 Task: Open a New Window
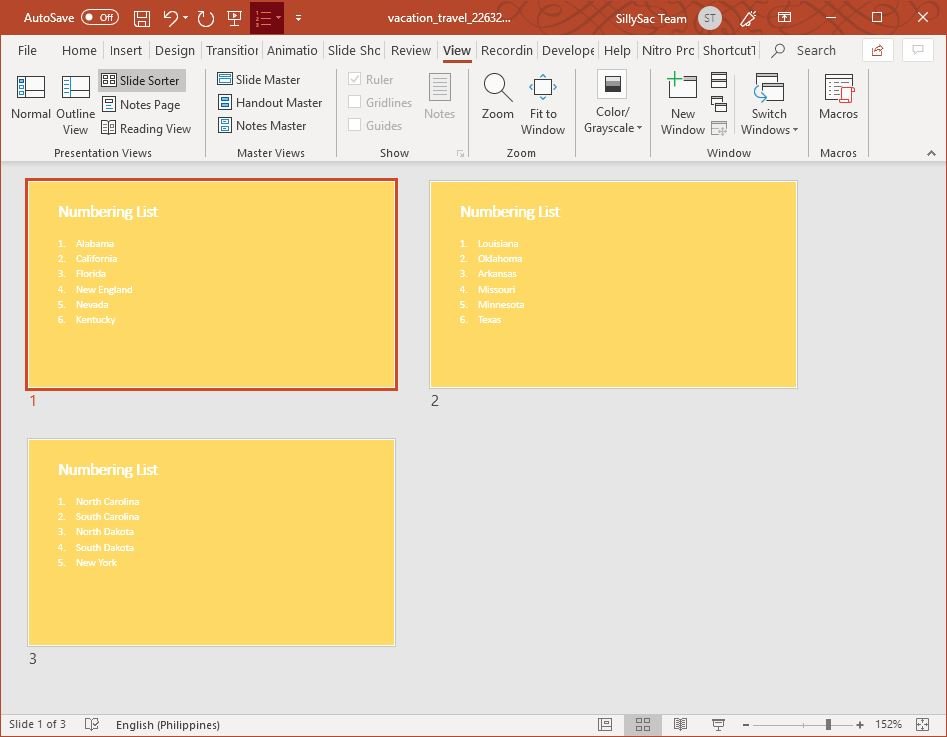tap(682, 104)
